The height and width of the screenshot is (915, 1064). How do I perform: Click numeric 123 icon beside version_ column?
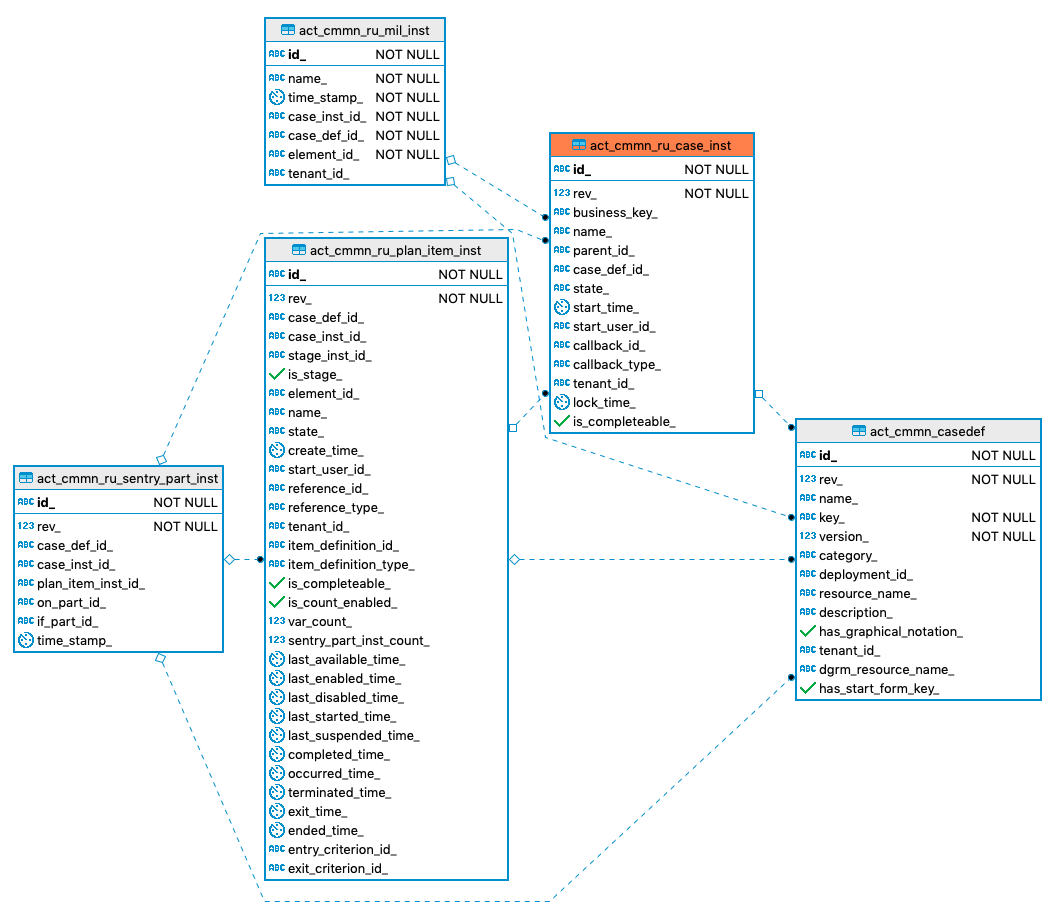point(808,536)
